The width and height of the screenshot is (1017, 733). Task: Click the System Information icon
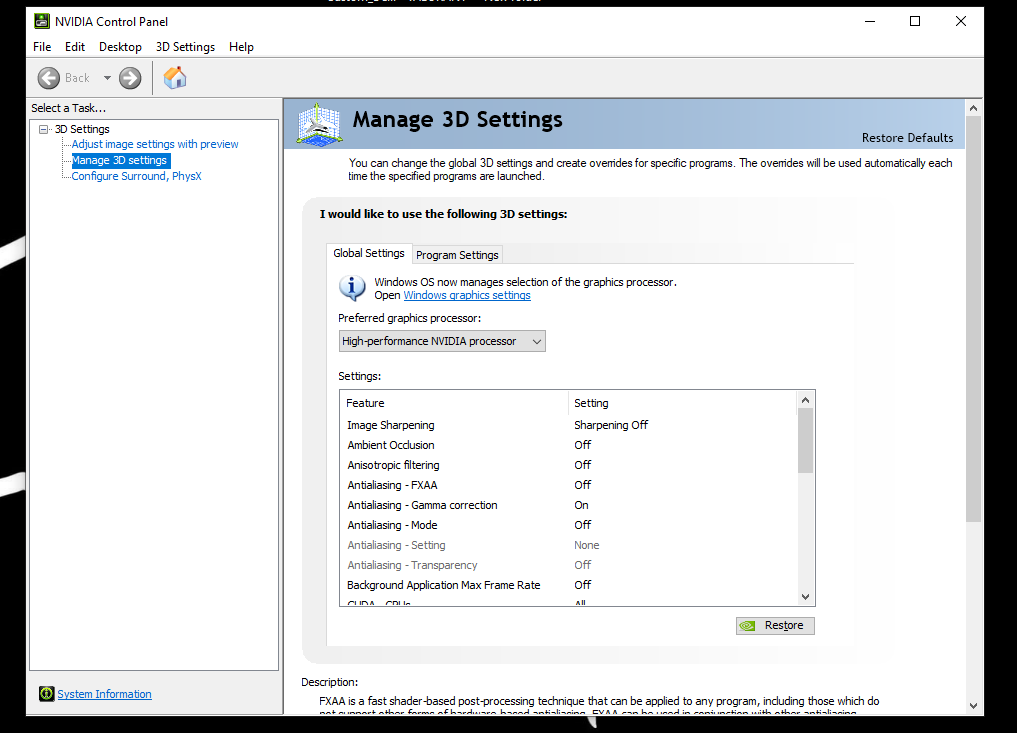(x=47, y=694)
